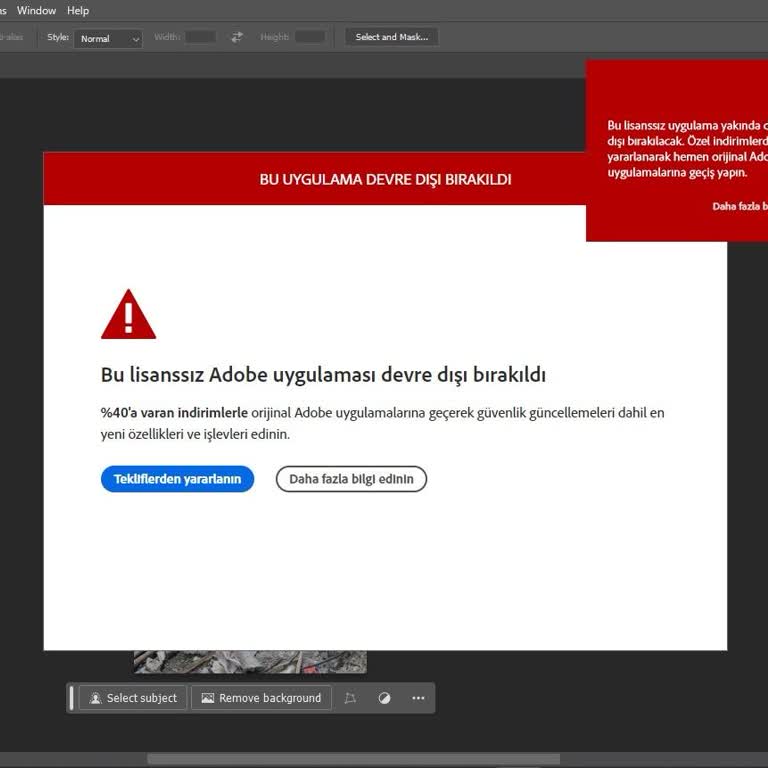
Task: Click the canvas image below the dialog
Action: tap(250, 662)
